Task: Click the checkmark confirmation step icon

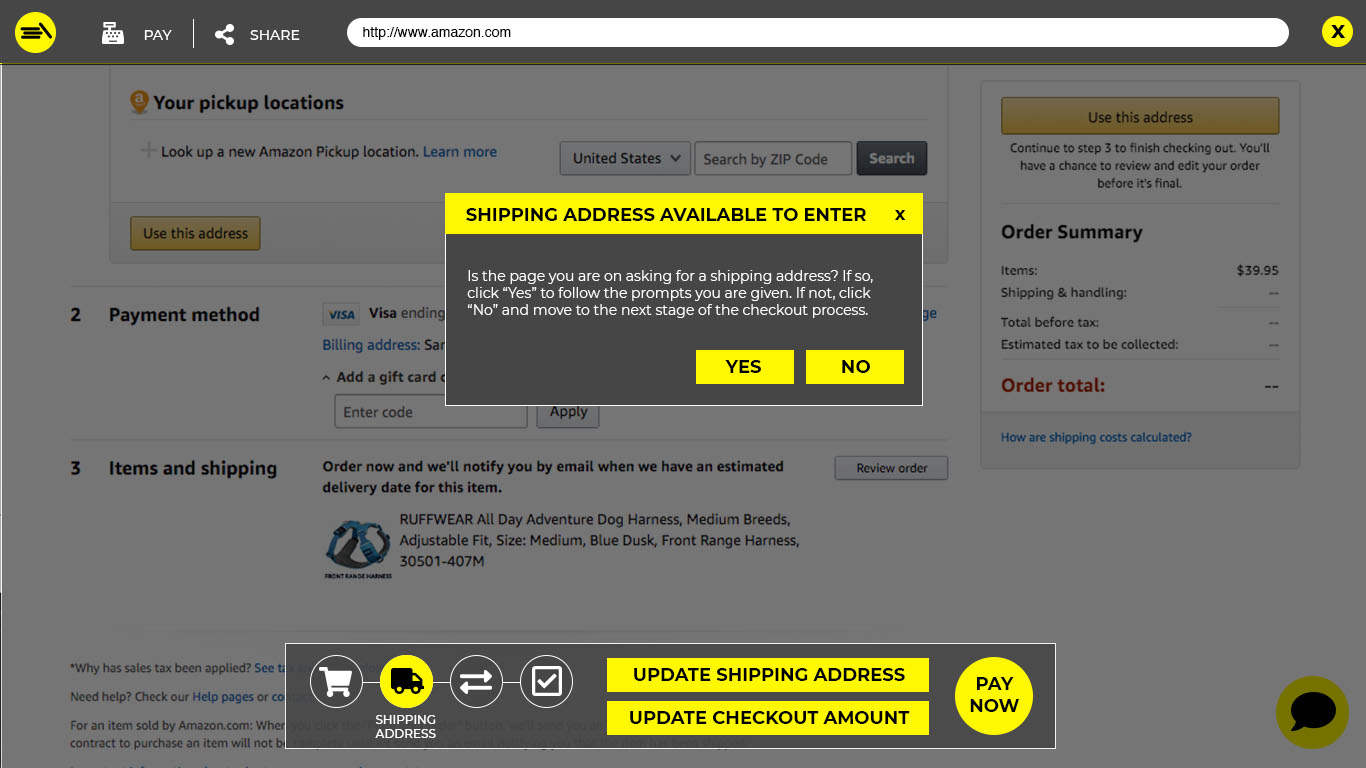Action: point(546,682)
